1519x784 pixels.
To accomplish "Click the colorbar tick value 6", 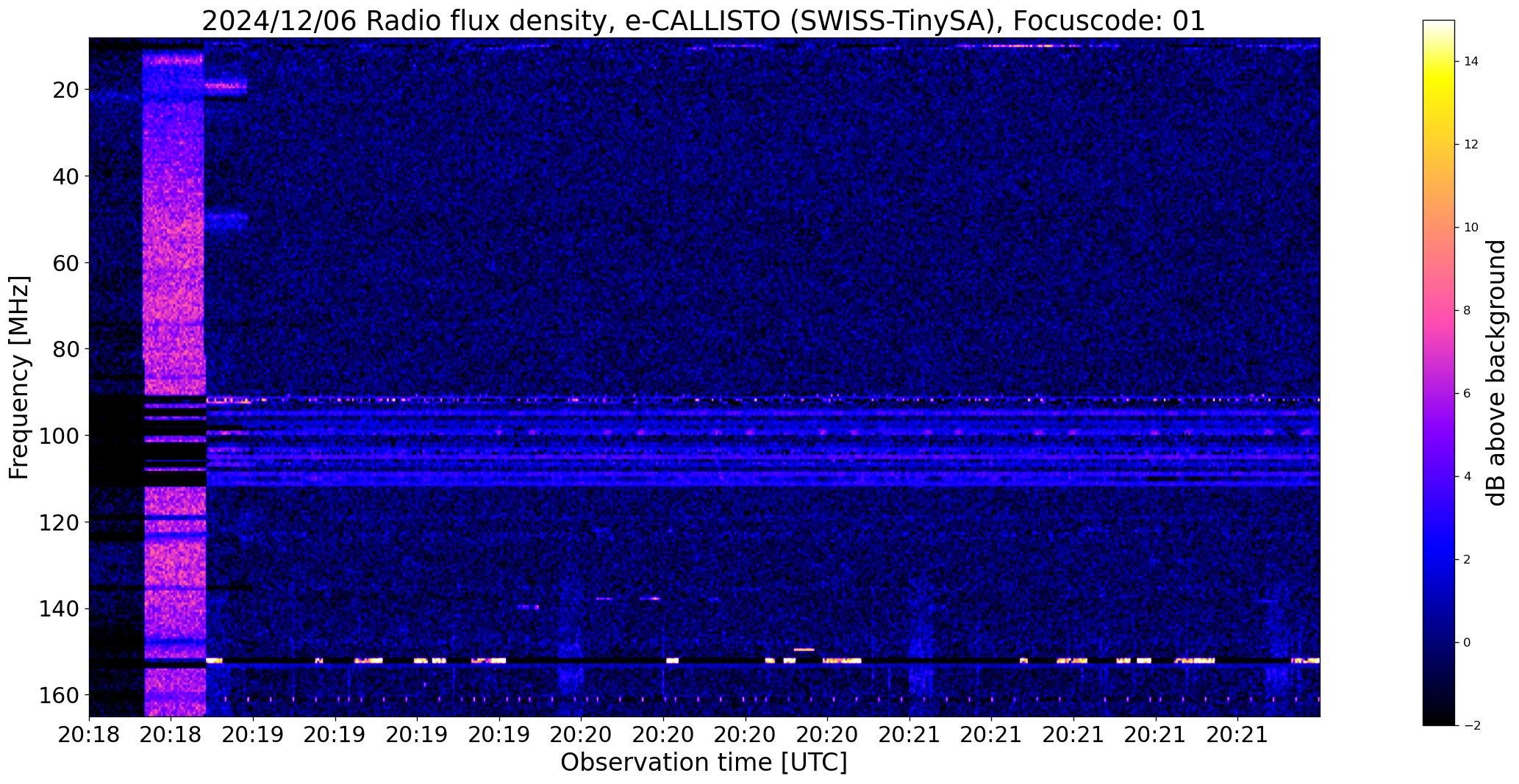I will [x=1467, y=394].
